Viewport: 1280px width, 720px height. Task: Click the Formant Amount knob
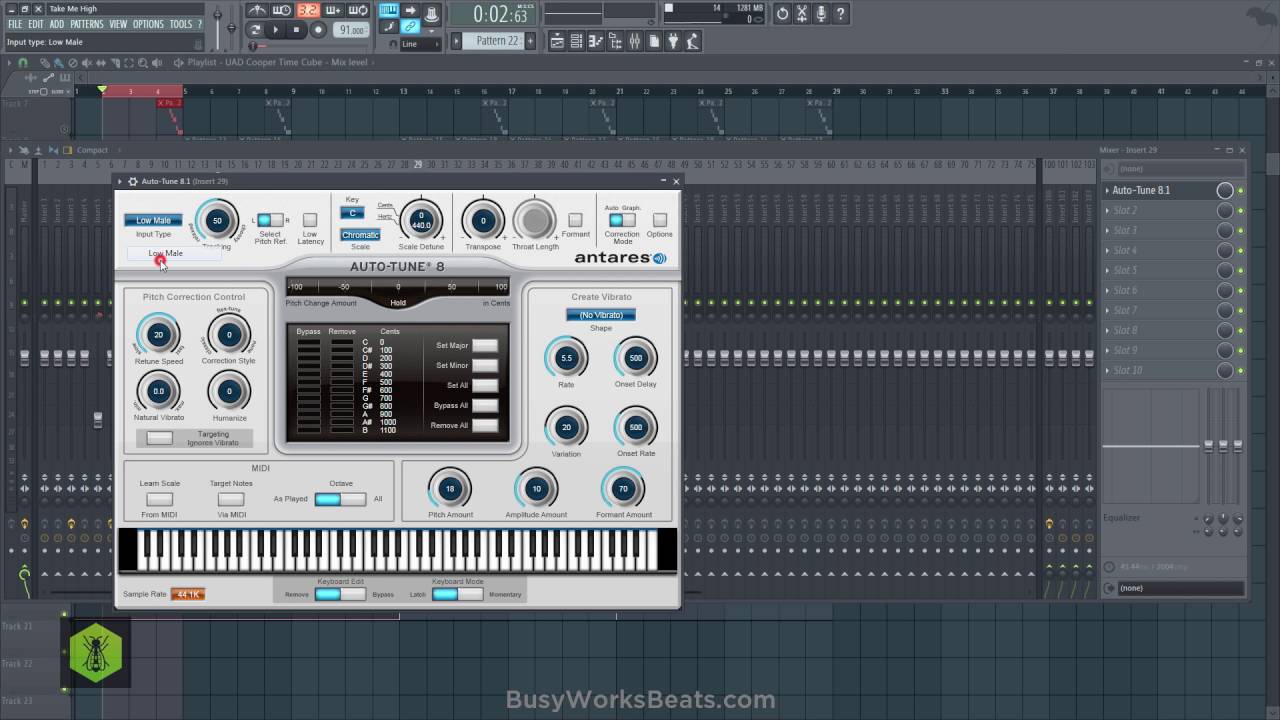tap(623, 489)
